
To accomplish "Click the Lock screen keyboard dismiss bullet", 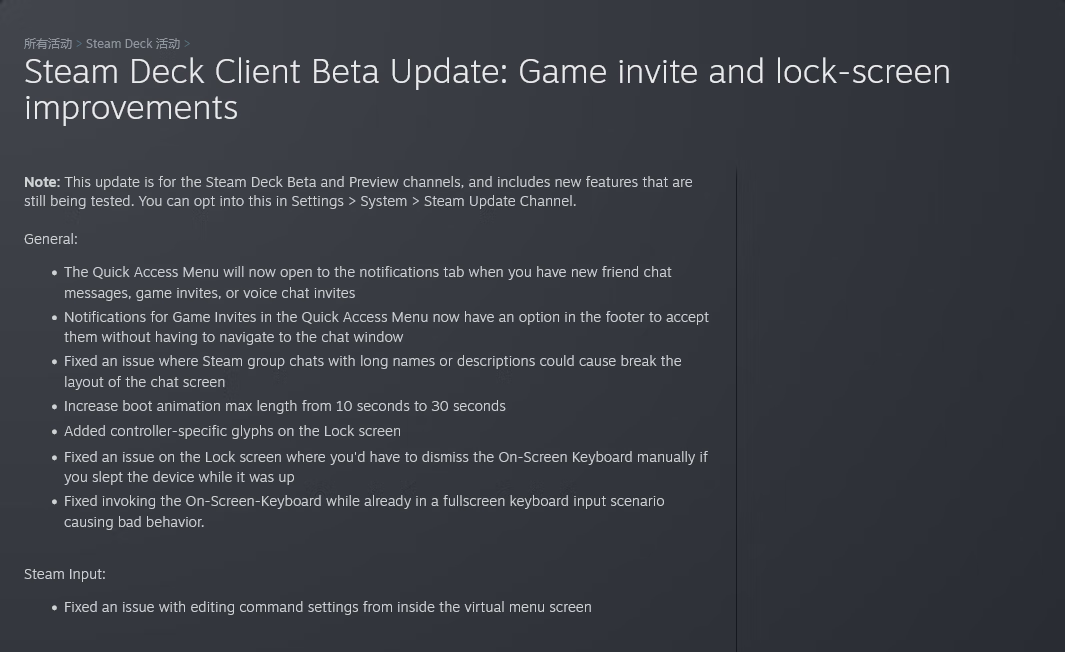I will point(386,467).
